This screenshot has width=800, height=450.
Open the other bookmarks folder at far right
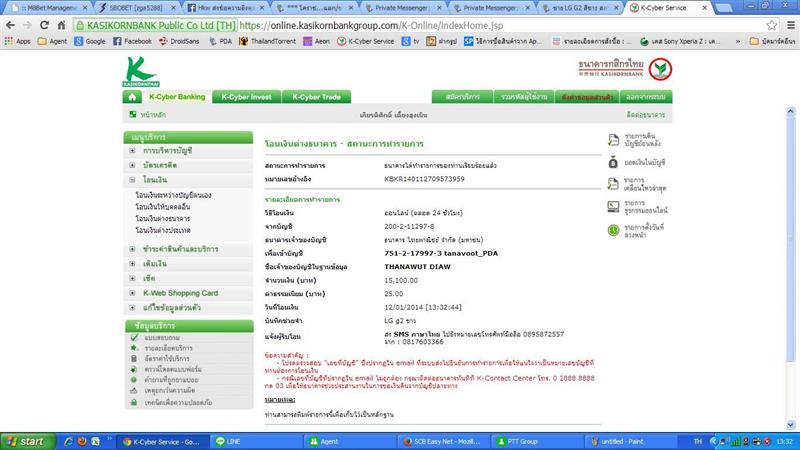(x=771, y=41)
